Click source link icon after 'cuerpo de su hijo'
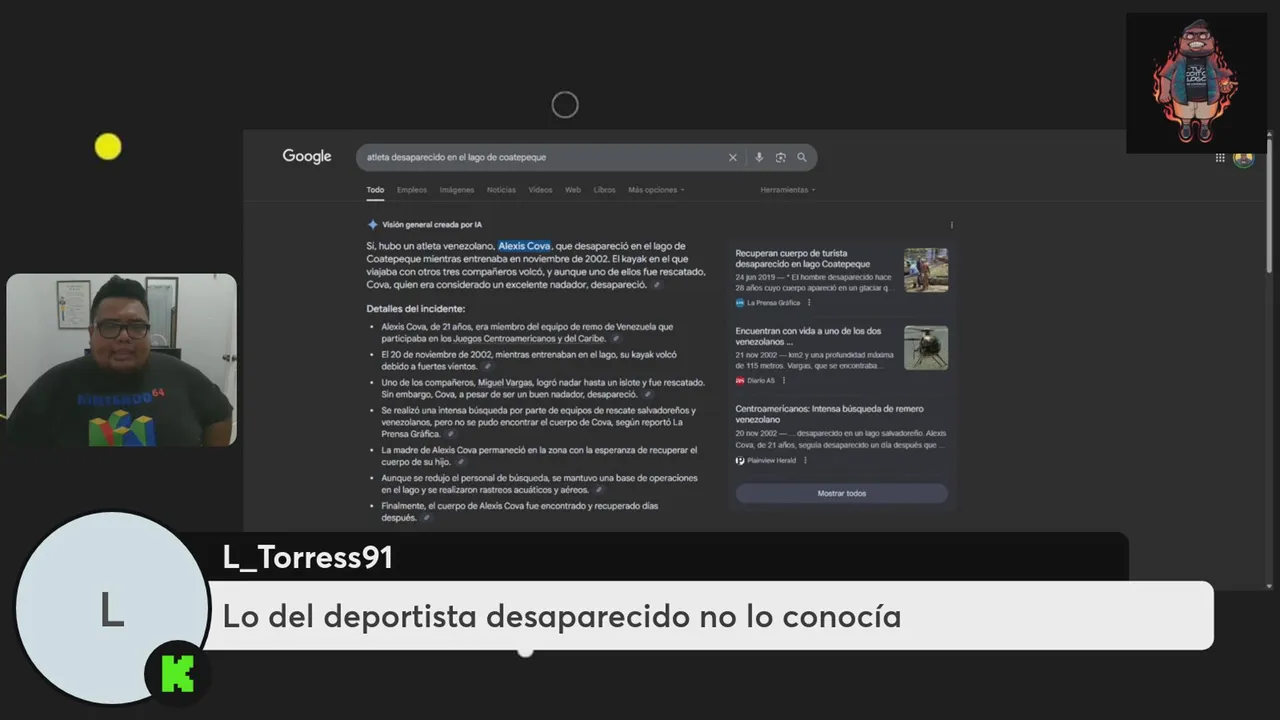 pyautogui.click(x=461, y=463)
